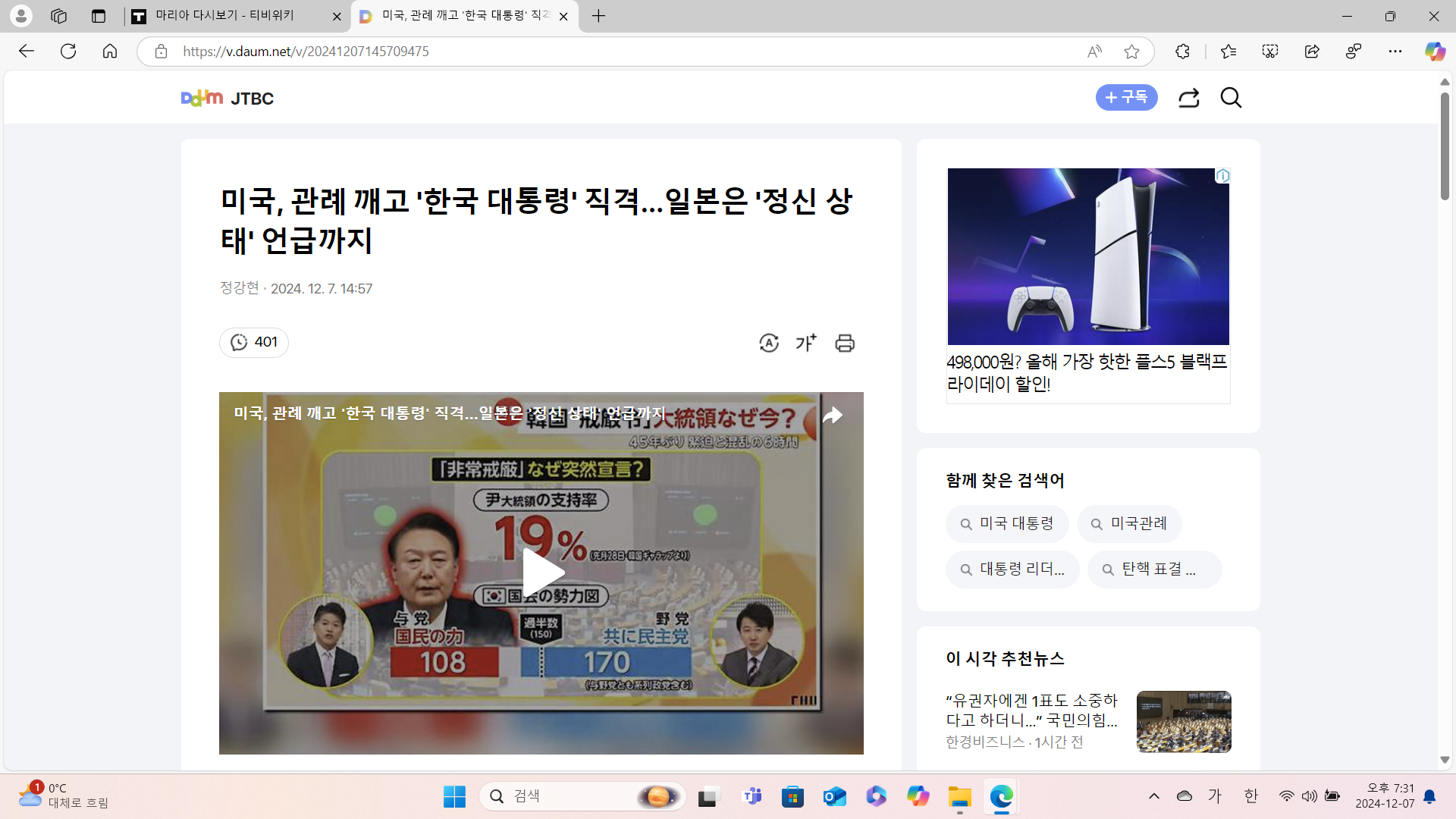Subscribe with the 구독 button
Viewport: 1456px width, 819px height.
coord(1126,97)
